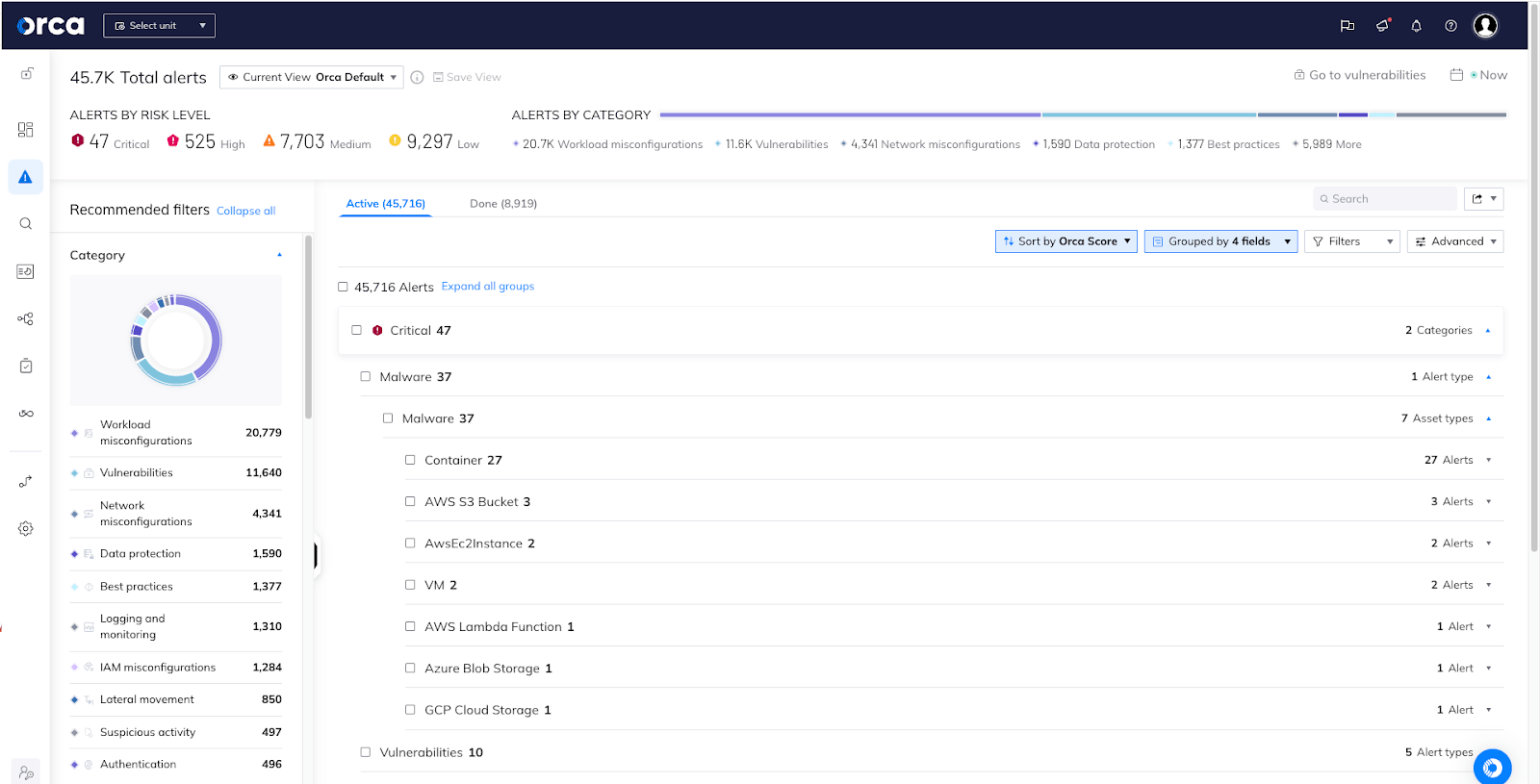Collapse the Critical 2 Categories group
Image resolution: width=1540 pixels, height=784 pixels.
tap(1488, 330)
